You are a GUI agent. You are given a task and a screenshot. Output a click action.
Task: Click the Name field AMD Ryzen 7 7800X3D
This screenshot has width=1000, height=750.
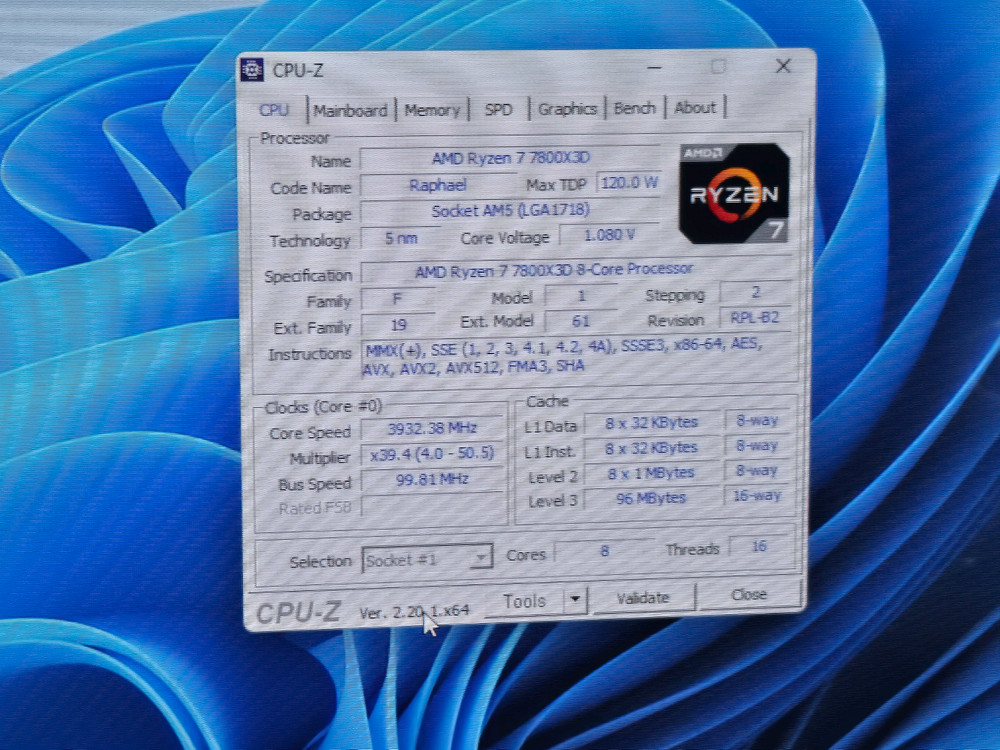pos(510,158)
